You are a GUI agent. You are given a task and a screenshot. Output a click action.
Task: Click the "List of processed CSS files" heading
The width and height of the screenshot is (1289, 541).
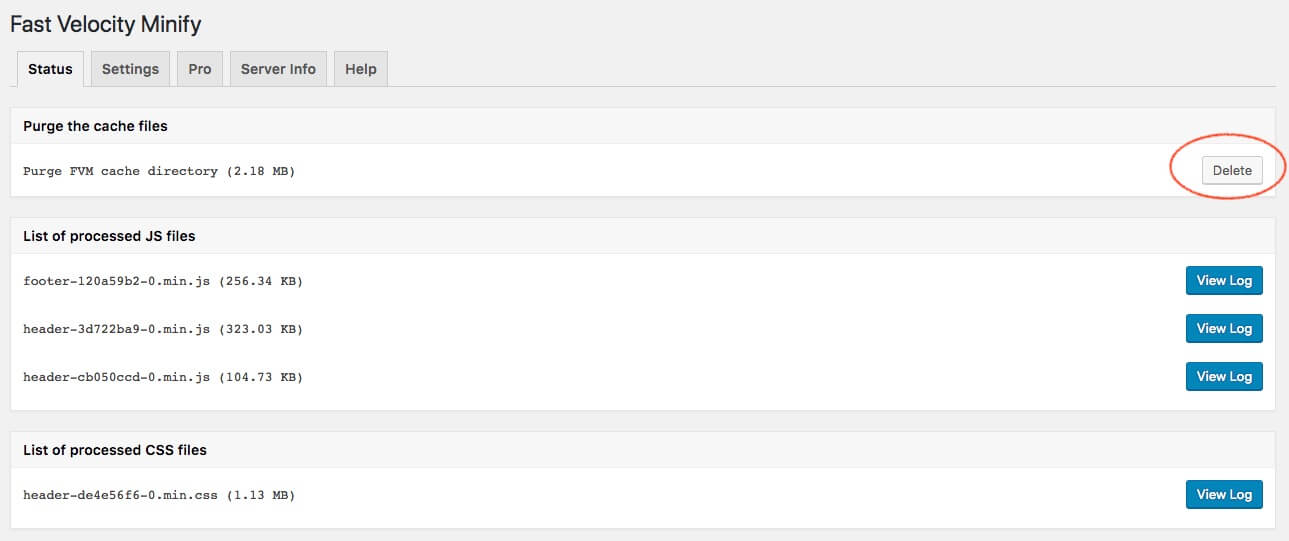coord(114,450)
